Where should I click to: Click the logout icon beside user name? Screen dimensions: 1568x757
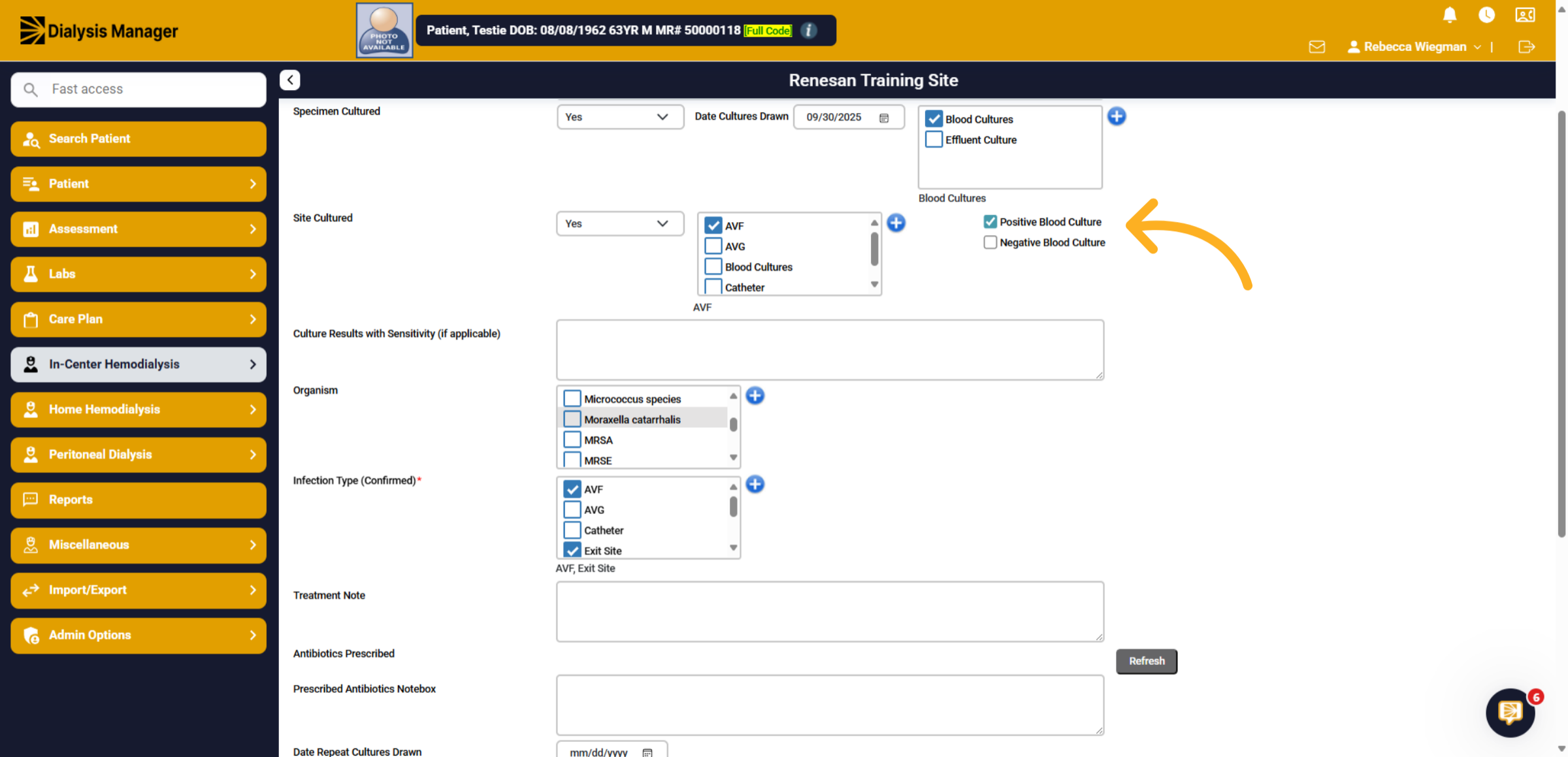coord(1526,46)
